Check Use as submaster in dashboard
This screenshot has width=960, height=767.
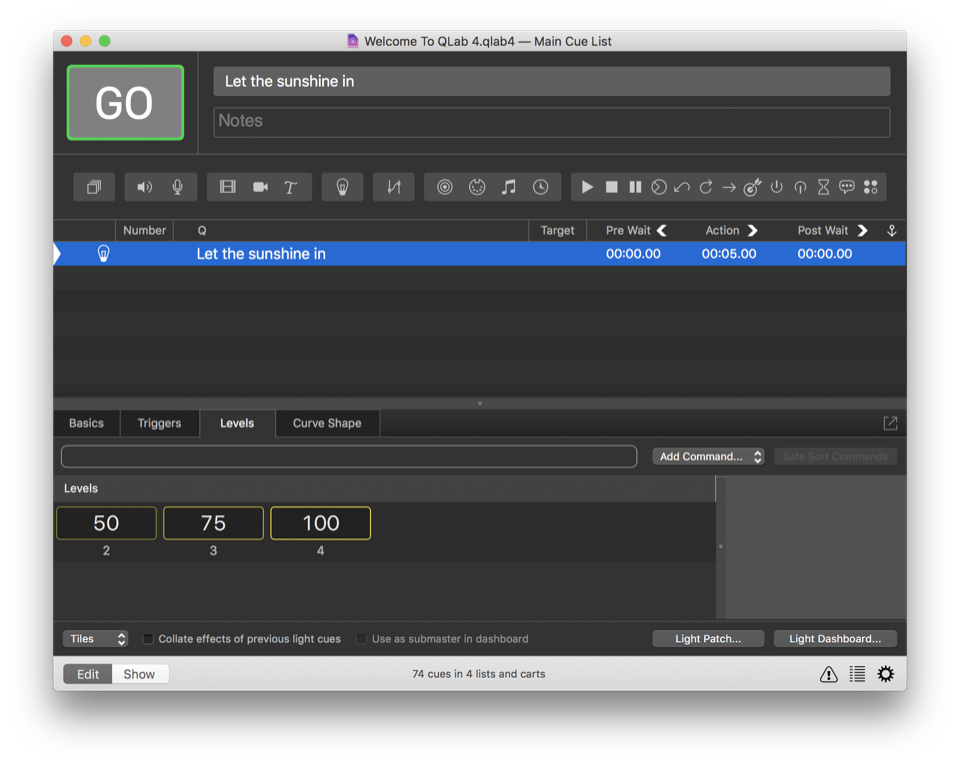coord(361,639)
